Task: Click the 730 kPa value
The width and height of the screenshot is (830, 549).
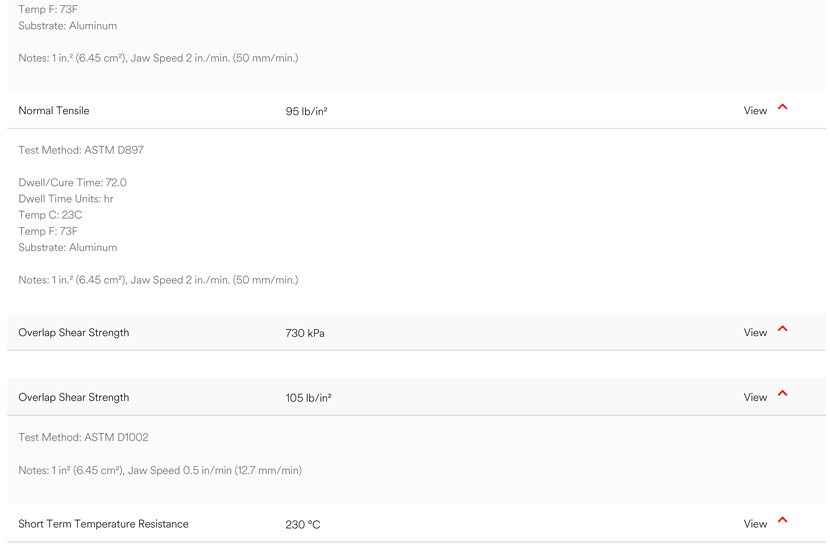Action: pos(305,334)
